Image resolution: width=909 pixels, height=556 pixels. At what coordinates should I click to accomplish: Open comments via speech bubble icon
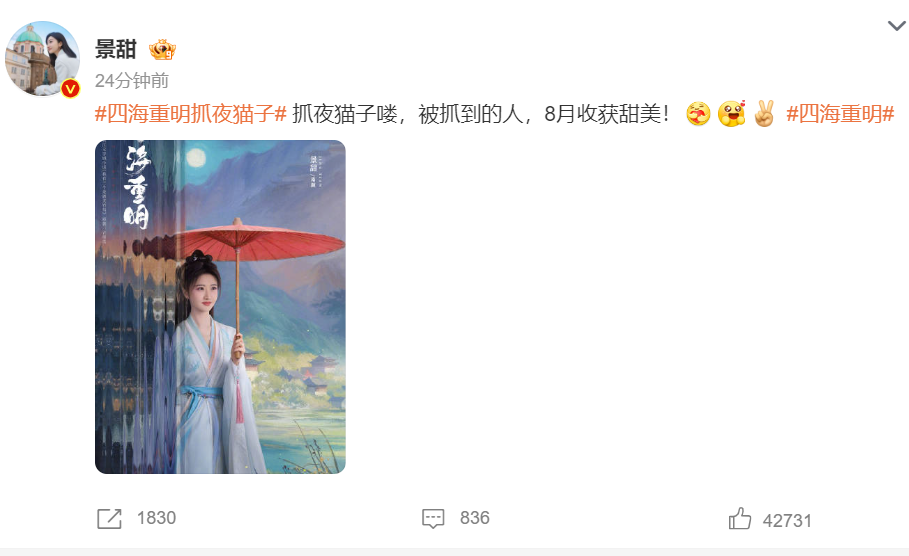[433, 518]
